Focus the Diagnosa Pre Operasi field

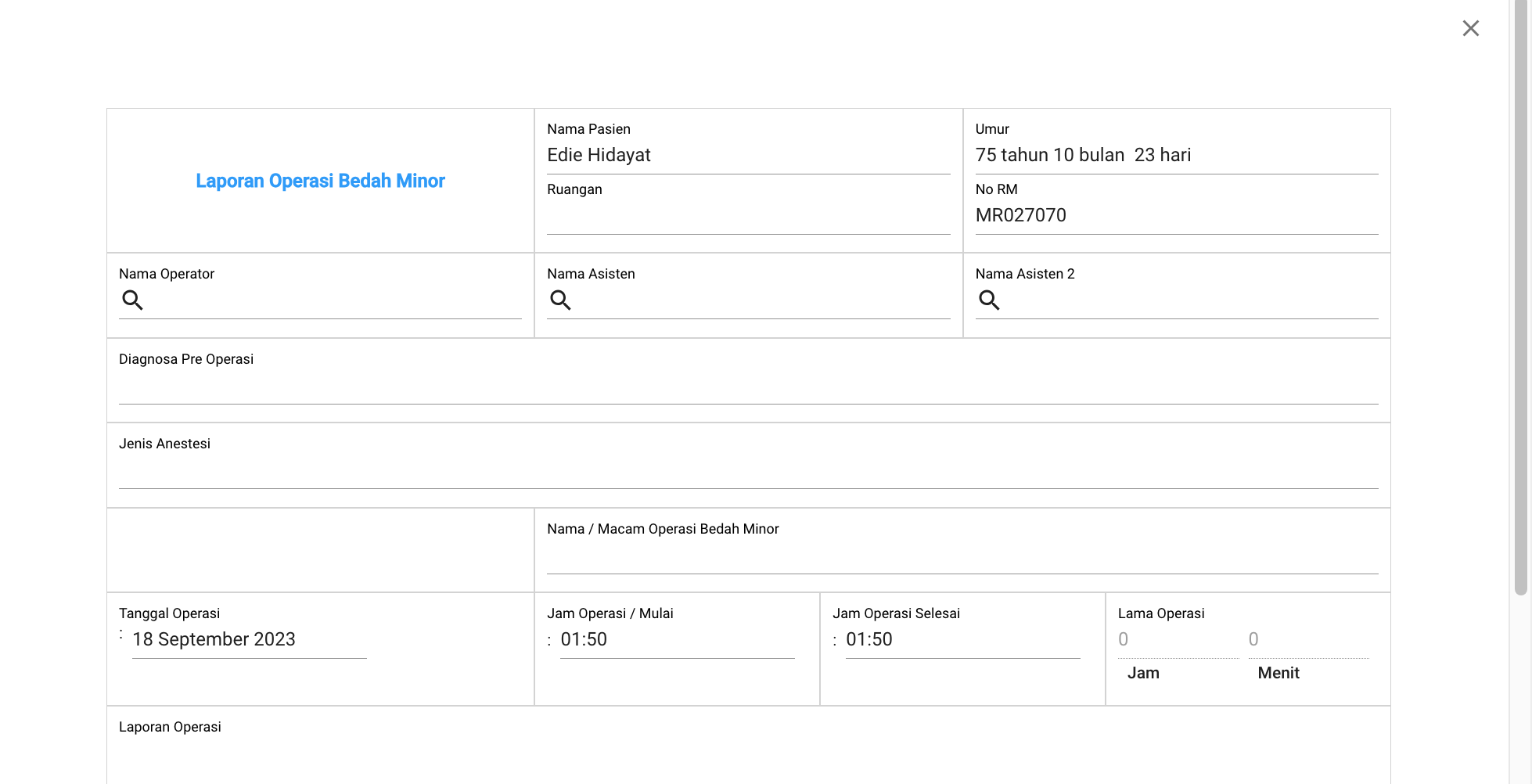coord(748,387)
